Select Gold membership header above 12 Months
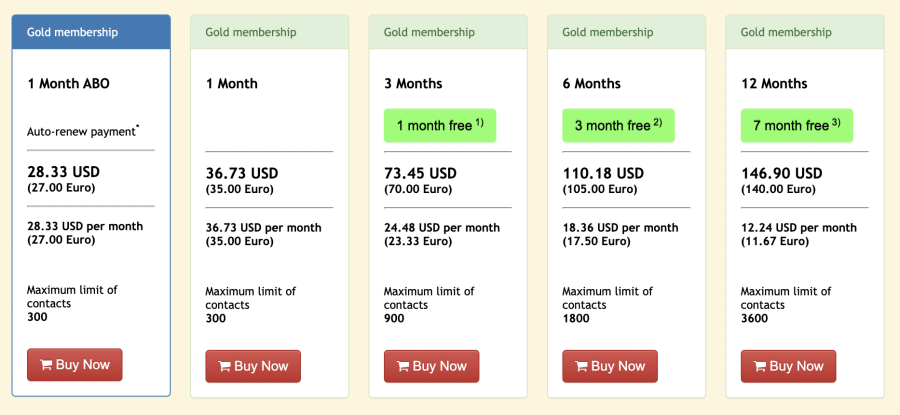 805,32
